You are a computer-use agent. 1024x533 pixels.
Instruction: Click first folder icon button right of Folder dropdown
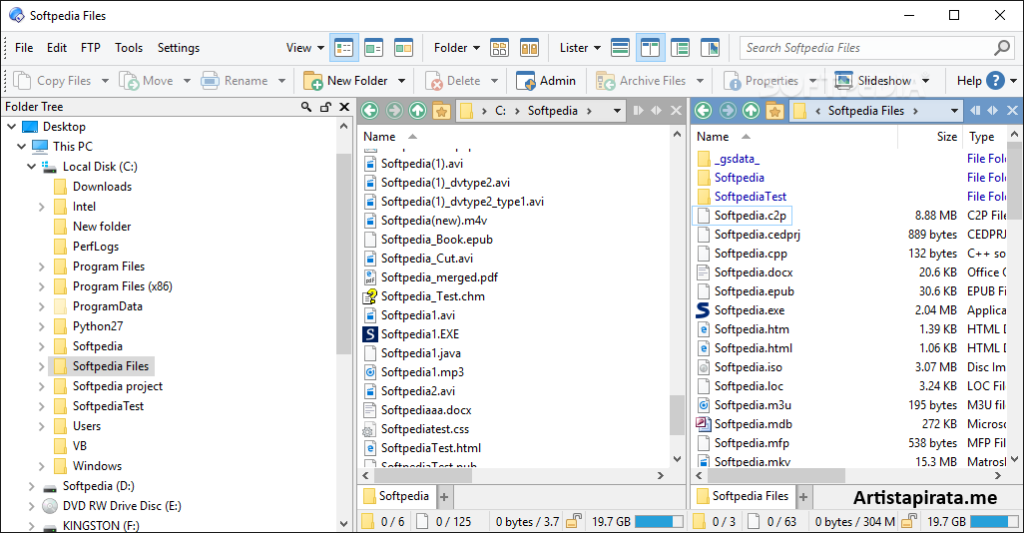click(500, 48)
